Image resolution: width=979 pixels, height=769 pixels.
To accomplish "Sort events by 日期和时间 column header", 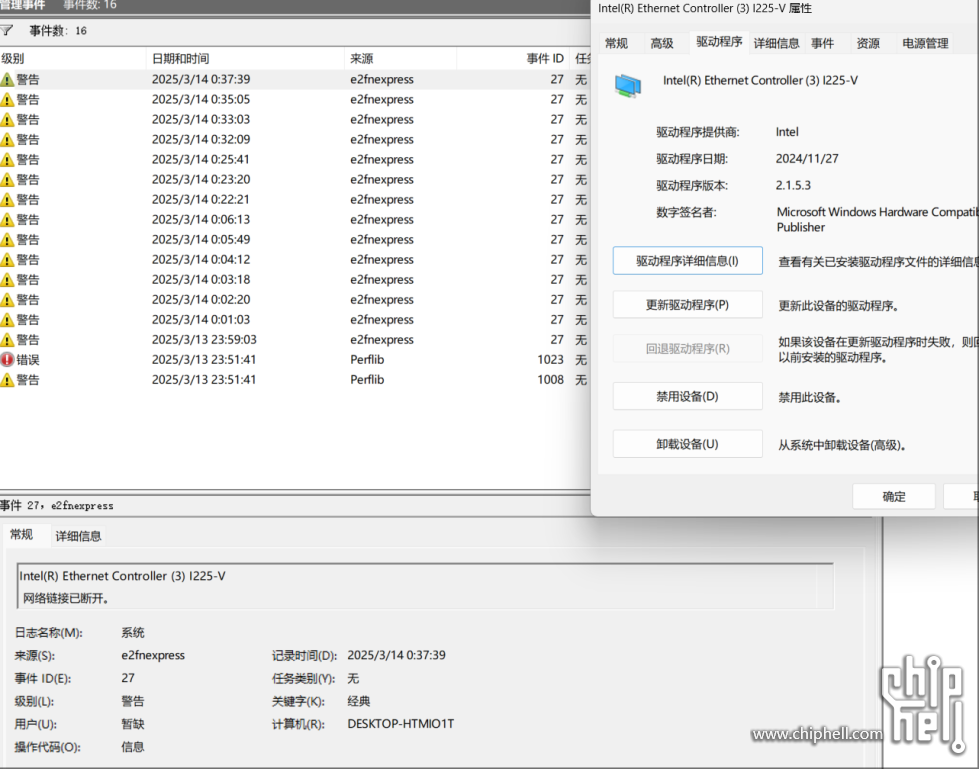I will click(245, 59).
